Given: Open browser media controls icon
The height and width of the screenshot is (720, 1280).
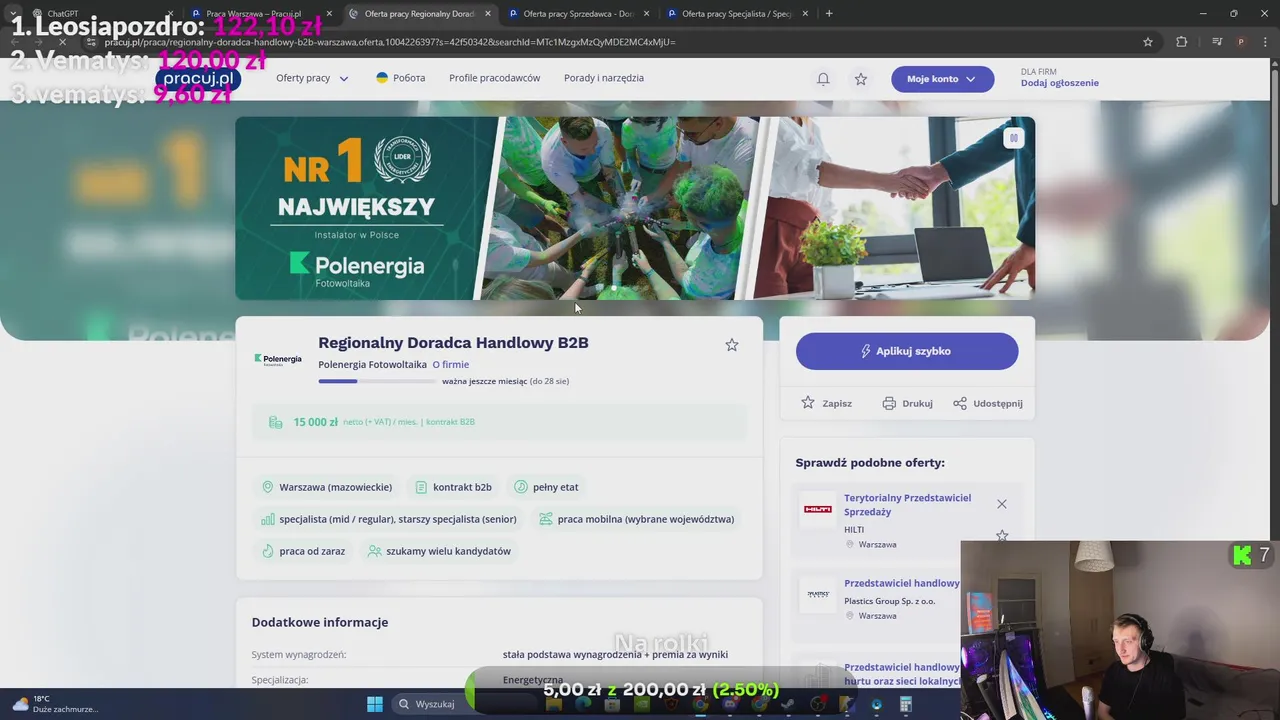Looking at the screenshot, I should (x=1217, y=42).
